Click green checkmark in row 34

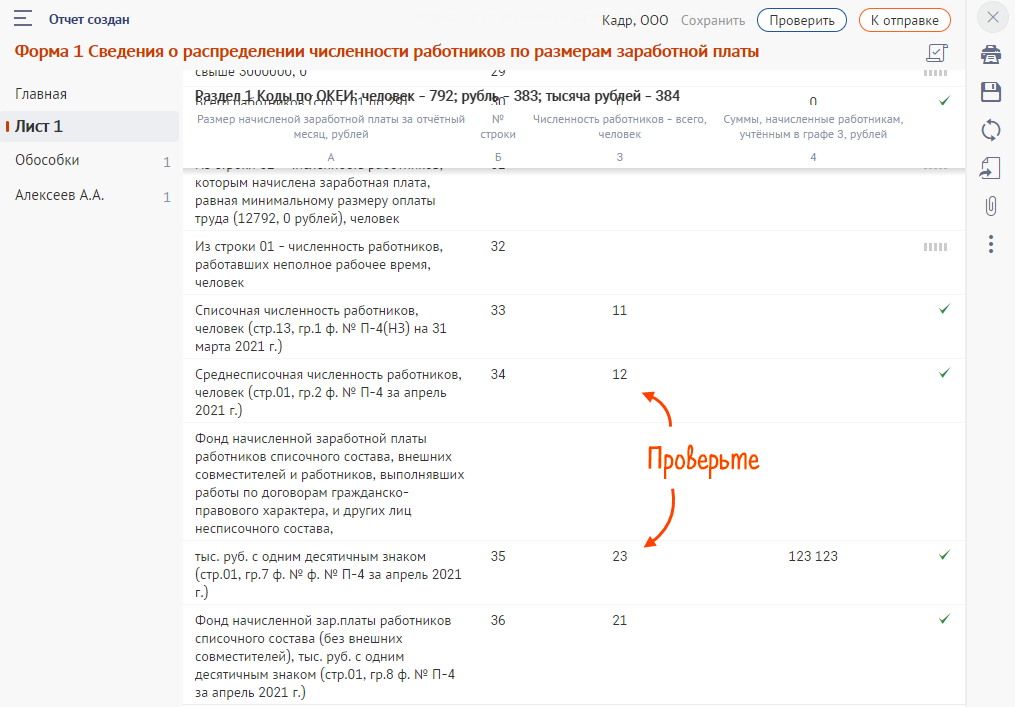(x=944, y=373)
